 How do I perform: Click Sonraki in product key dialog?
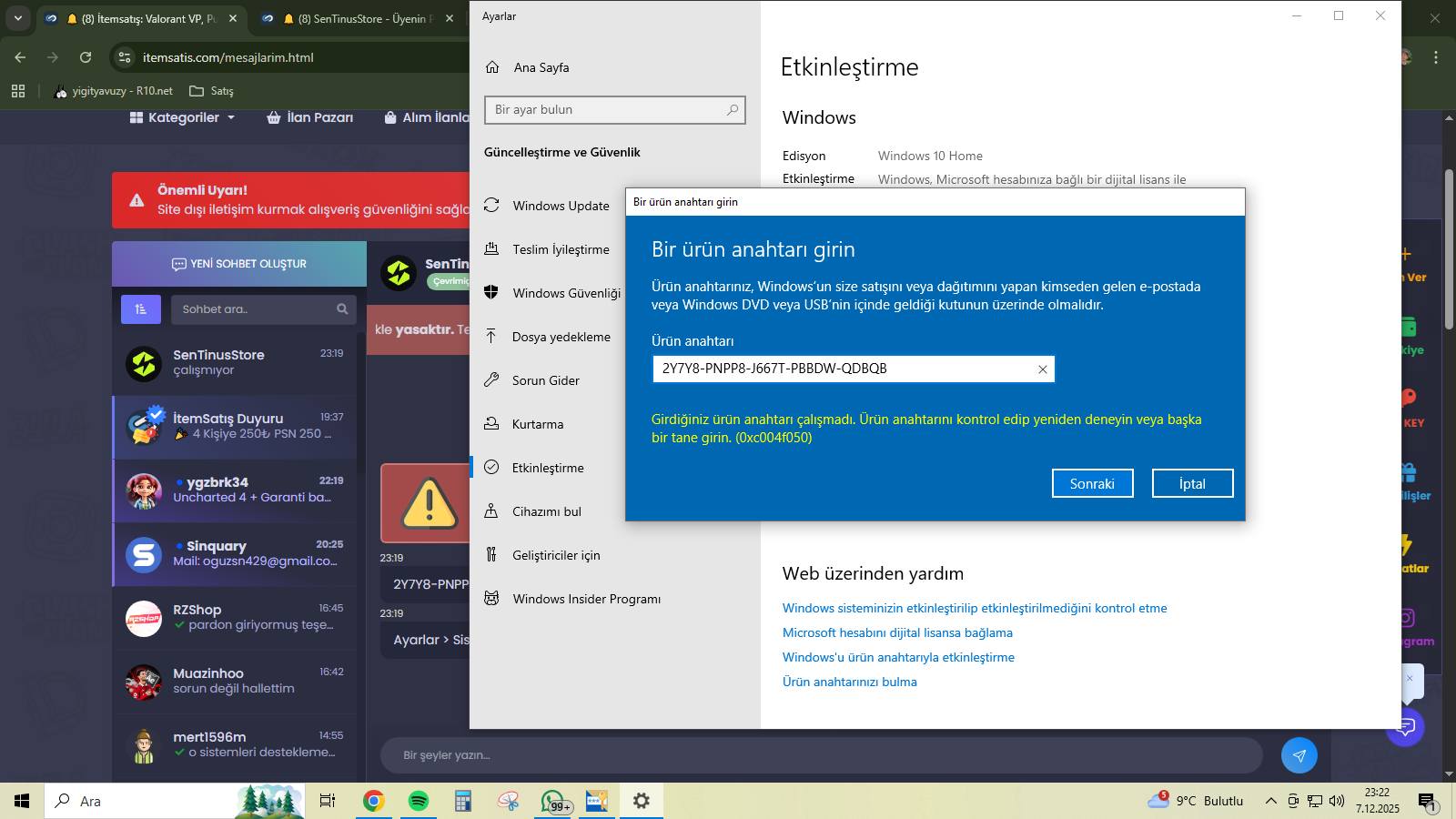[x=1092, y=483]
